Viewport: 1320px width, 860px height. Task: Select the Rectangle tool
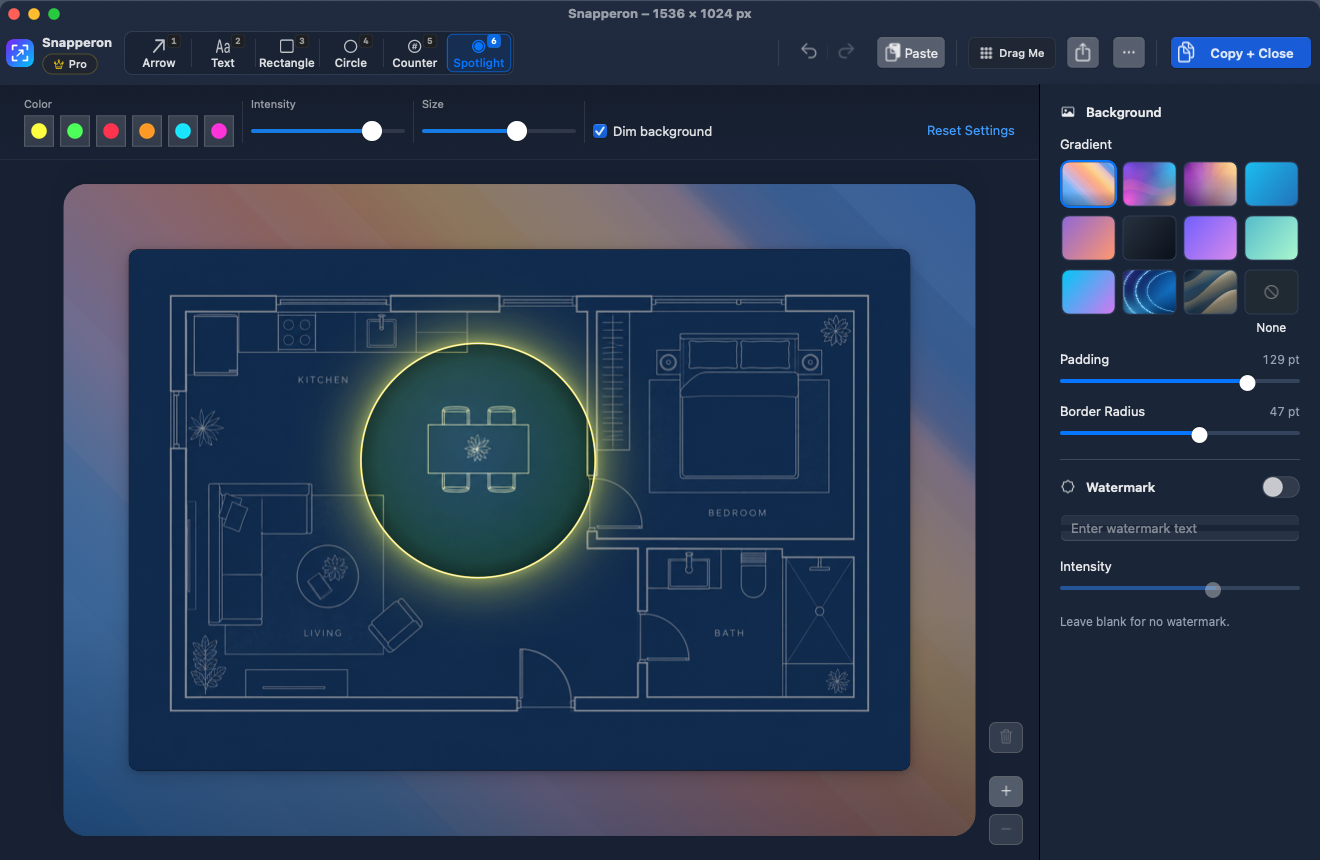[287, 53]
